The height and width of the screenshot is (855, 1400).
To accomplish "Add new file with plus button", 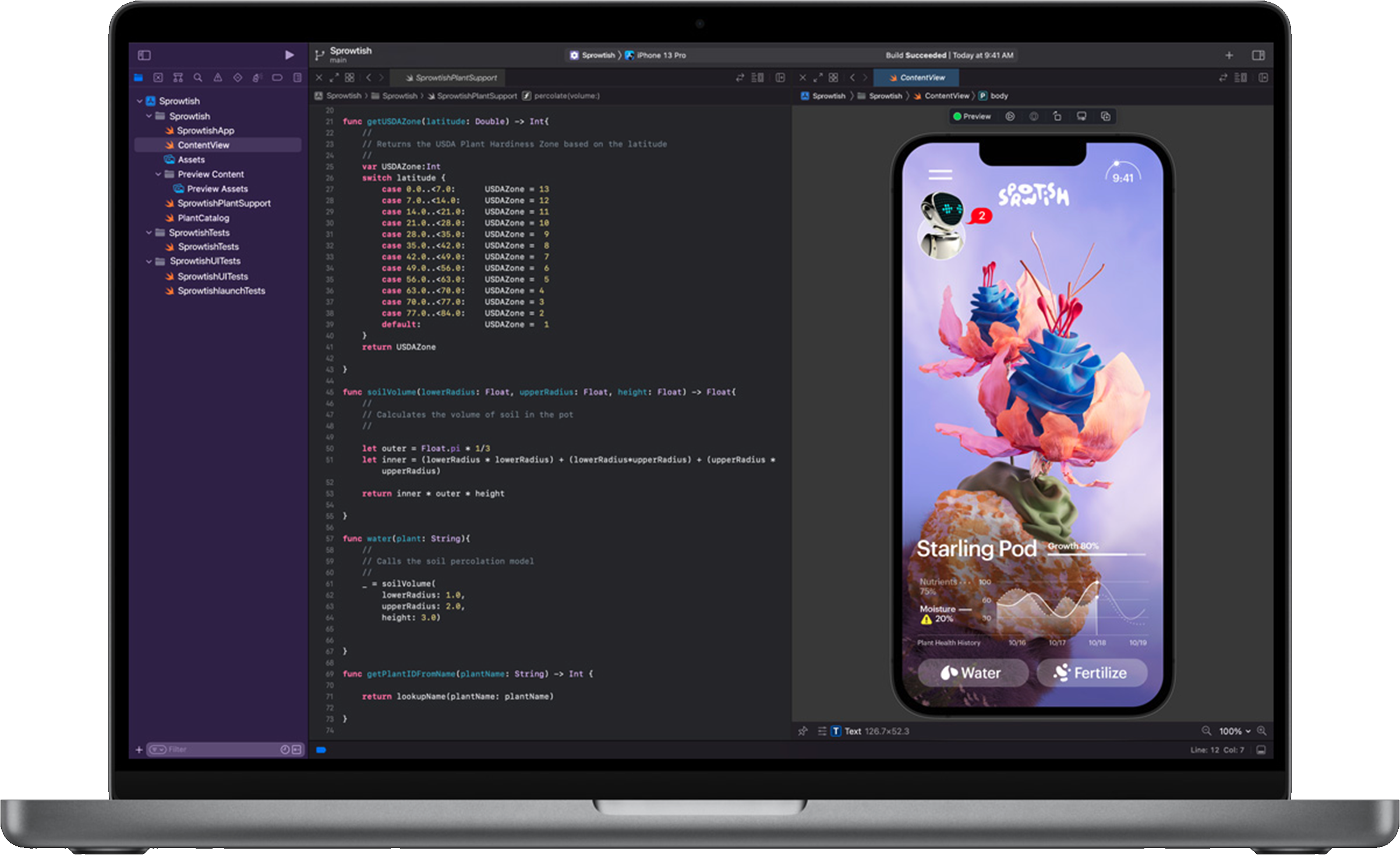I will pos(139,750).
